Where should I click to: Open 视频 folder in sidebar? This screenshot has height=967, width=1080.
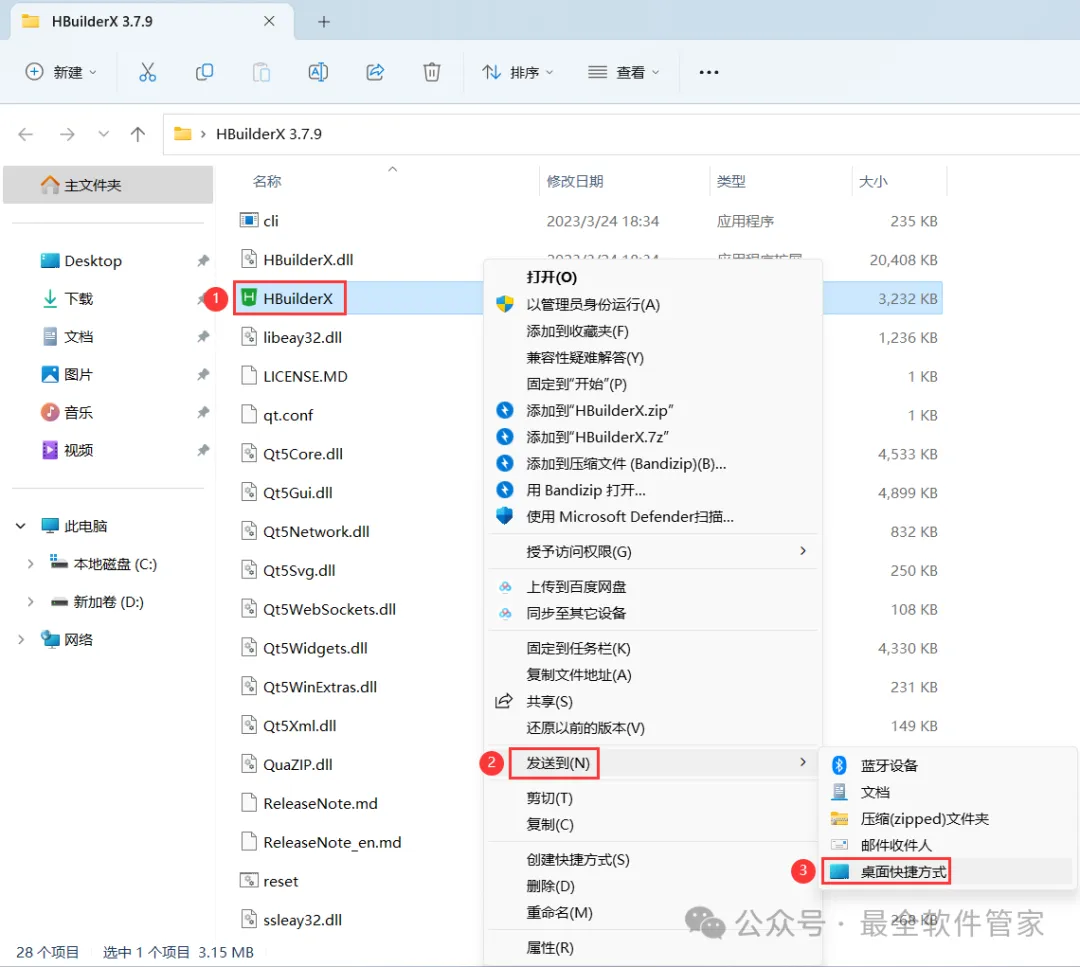pyautogui.click(x=68, y=450)
